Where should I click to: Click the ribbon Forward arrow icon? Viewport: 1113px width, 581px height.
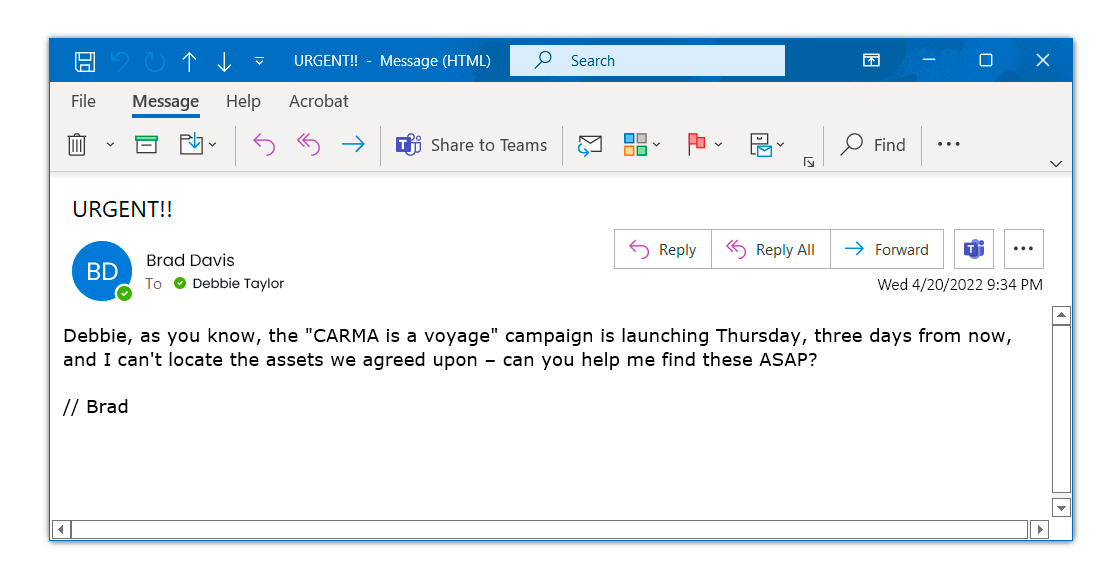coord(353,145)
